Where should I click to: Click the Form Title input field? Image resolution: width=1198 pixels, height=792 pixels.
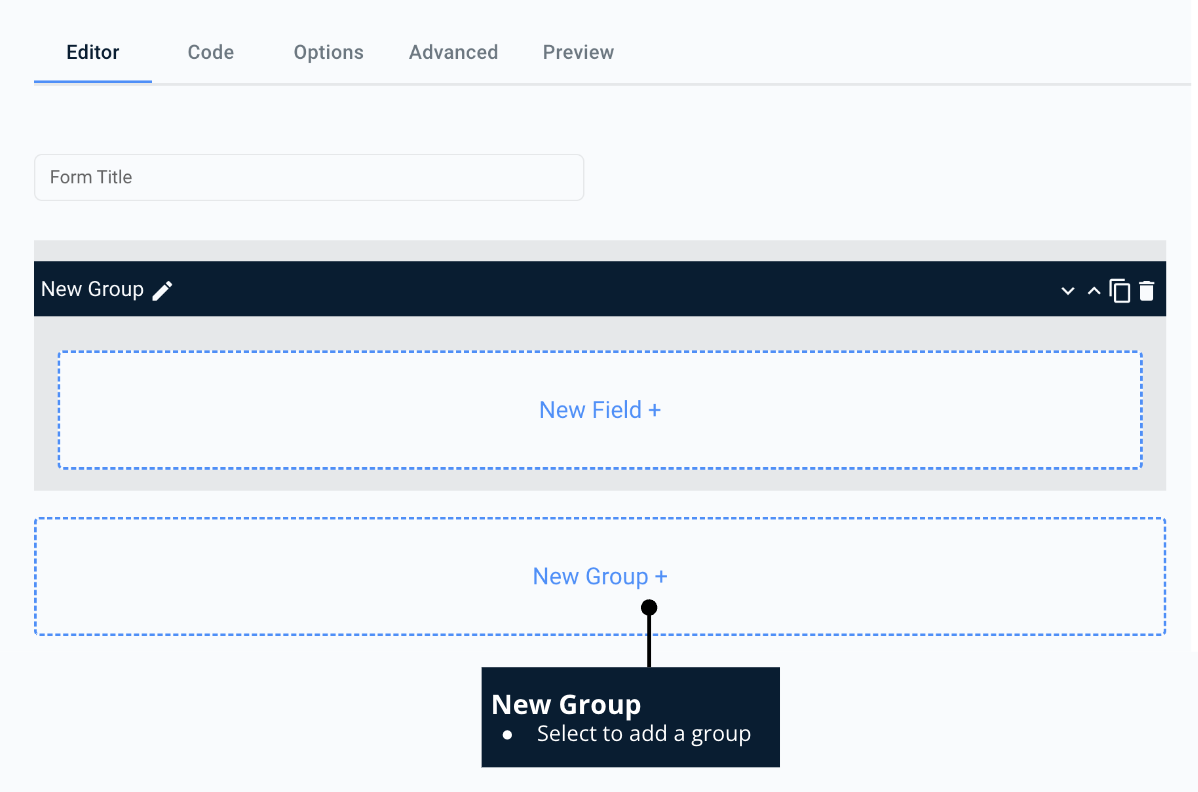click(309, 177)
